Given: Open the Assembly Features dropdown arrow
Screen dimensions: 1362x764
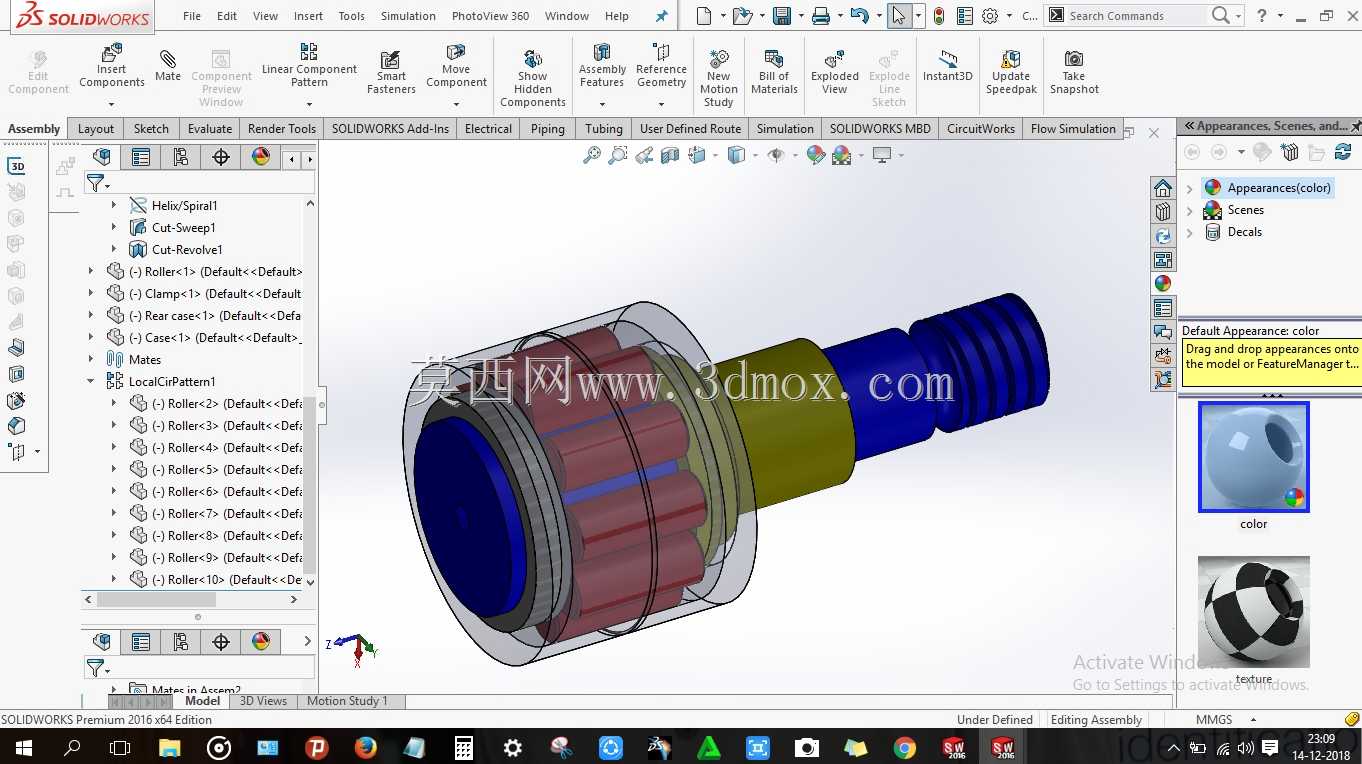Looking at the screenshot, I should [x=602, y=103].
